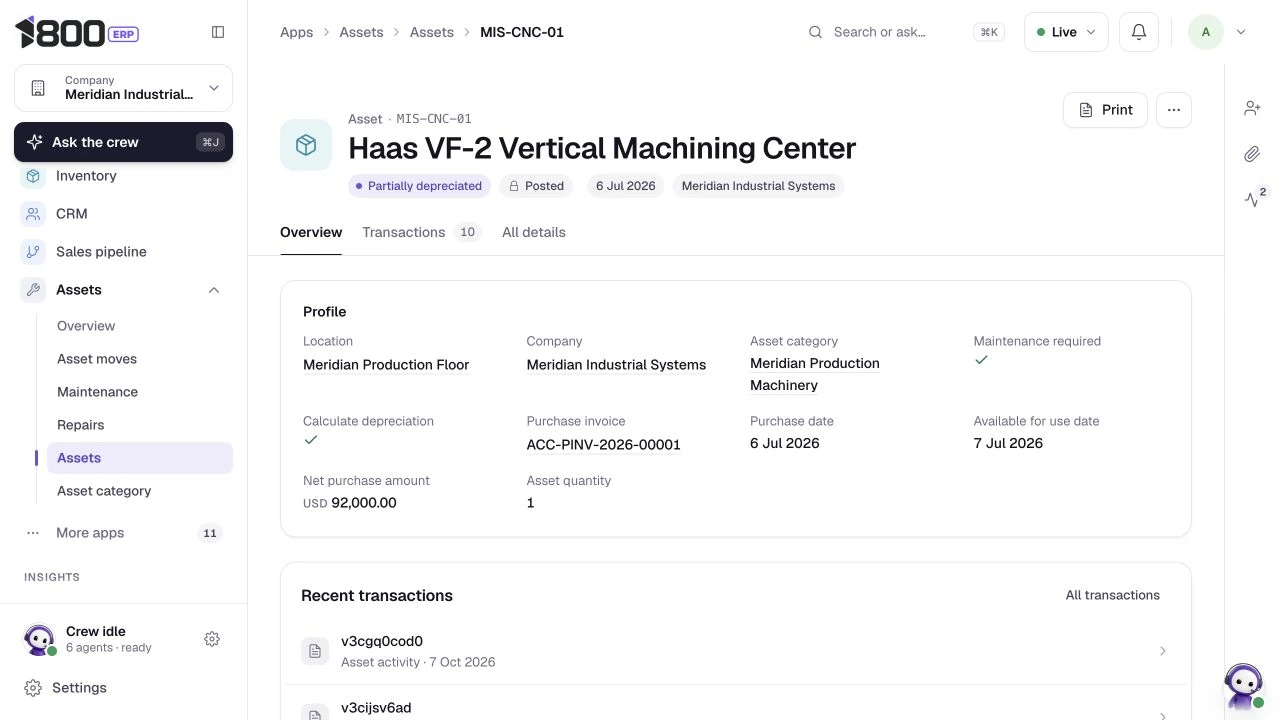Click the document icon of v3cgq0cod0
Screen dimensions: 1280x720
tap(315, 651)
